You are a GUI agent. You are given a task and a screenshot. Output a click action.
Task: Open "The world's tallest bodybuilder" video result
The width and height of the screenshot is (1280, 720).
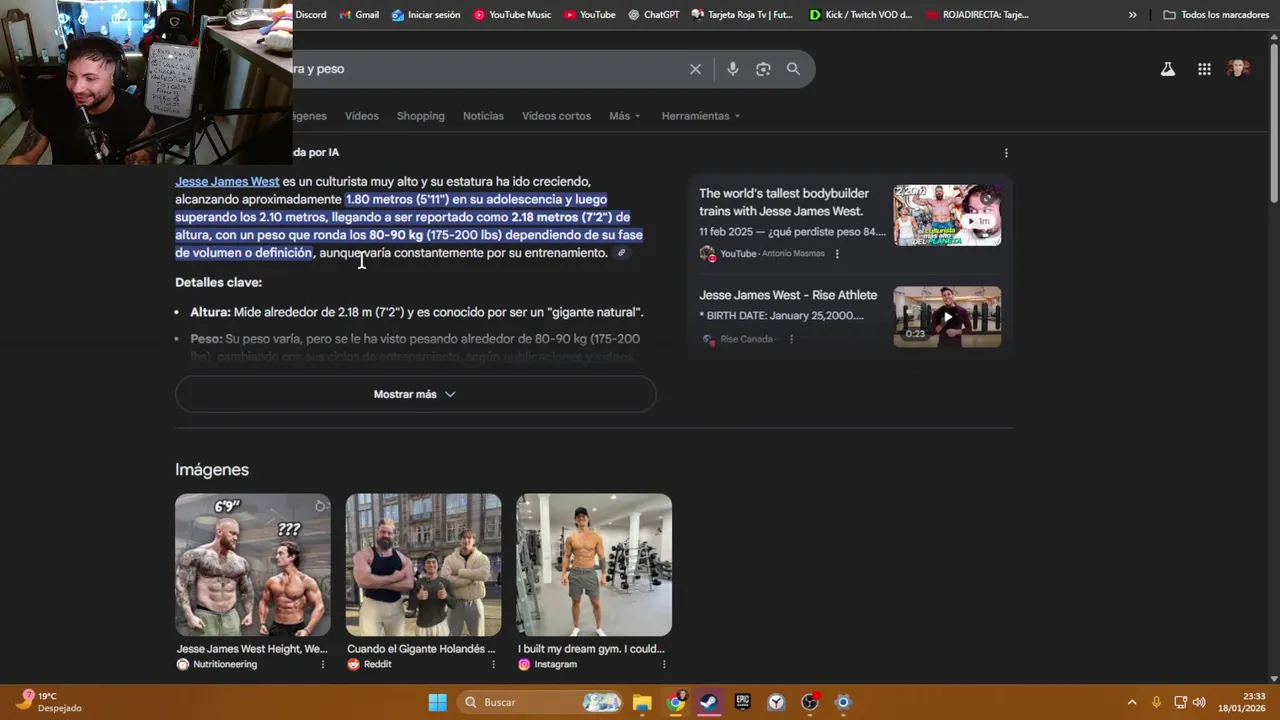click(783, 202)
